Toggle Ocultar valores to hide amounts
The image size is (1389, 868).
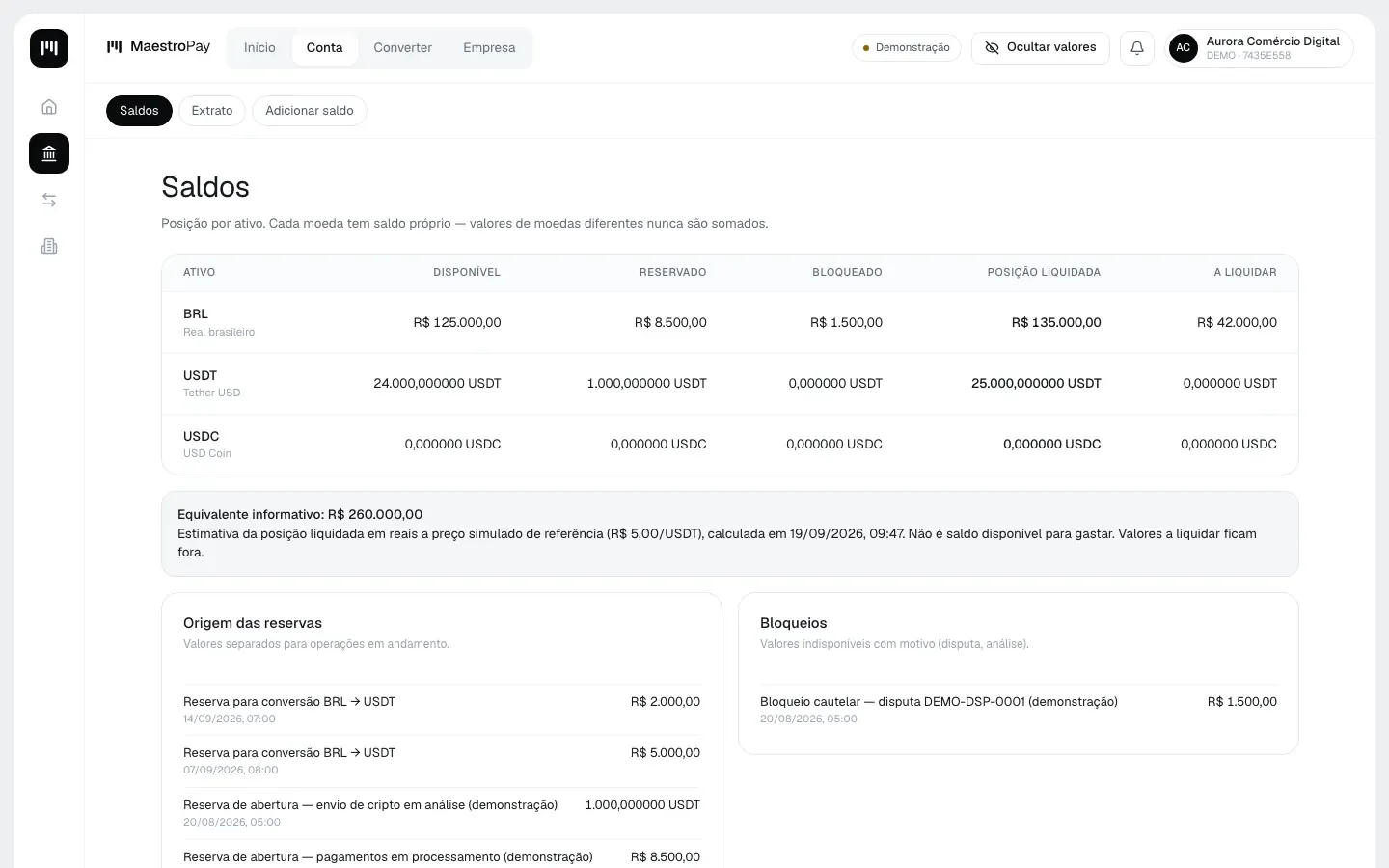coord(1040,47)
